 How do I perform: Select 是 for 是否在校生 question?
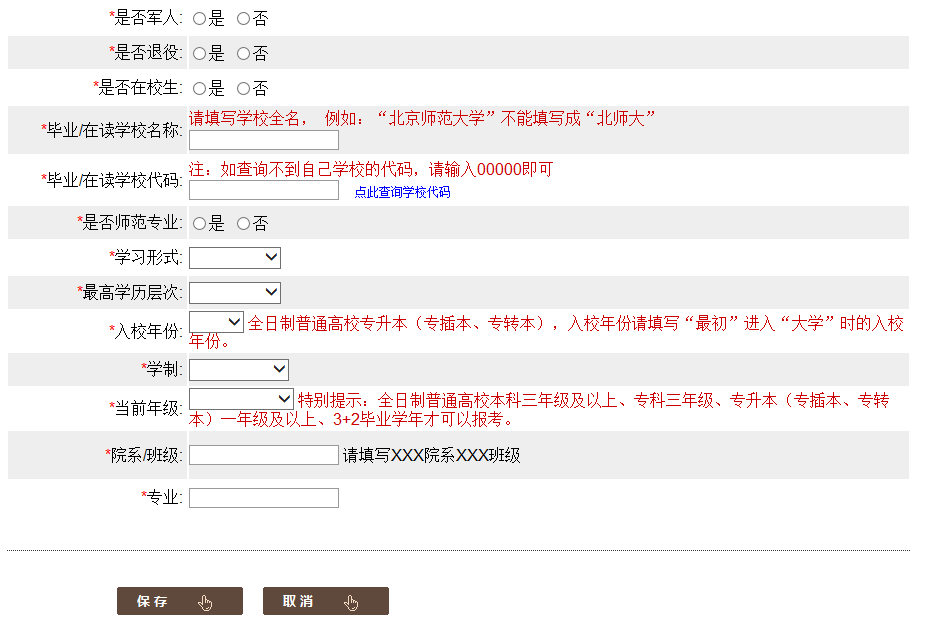point(199,88)
